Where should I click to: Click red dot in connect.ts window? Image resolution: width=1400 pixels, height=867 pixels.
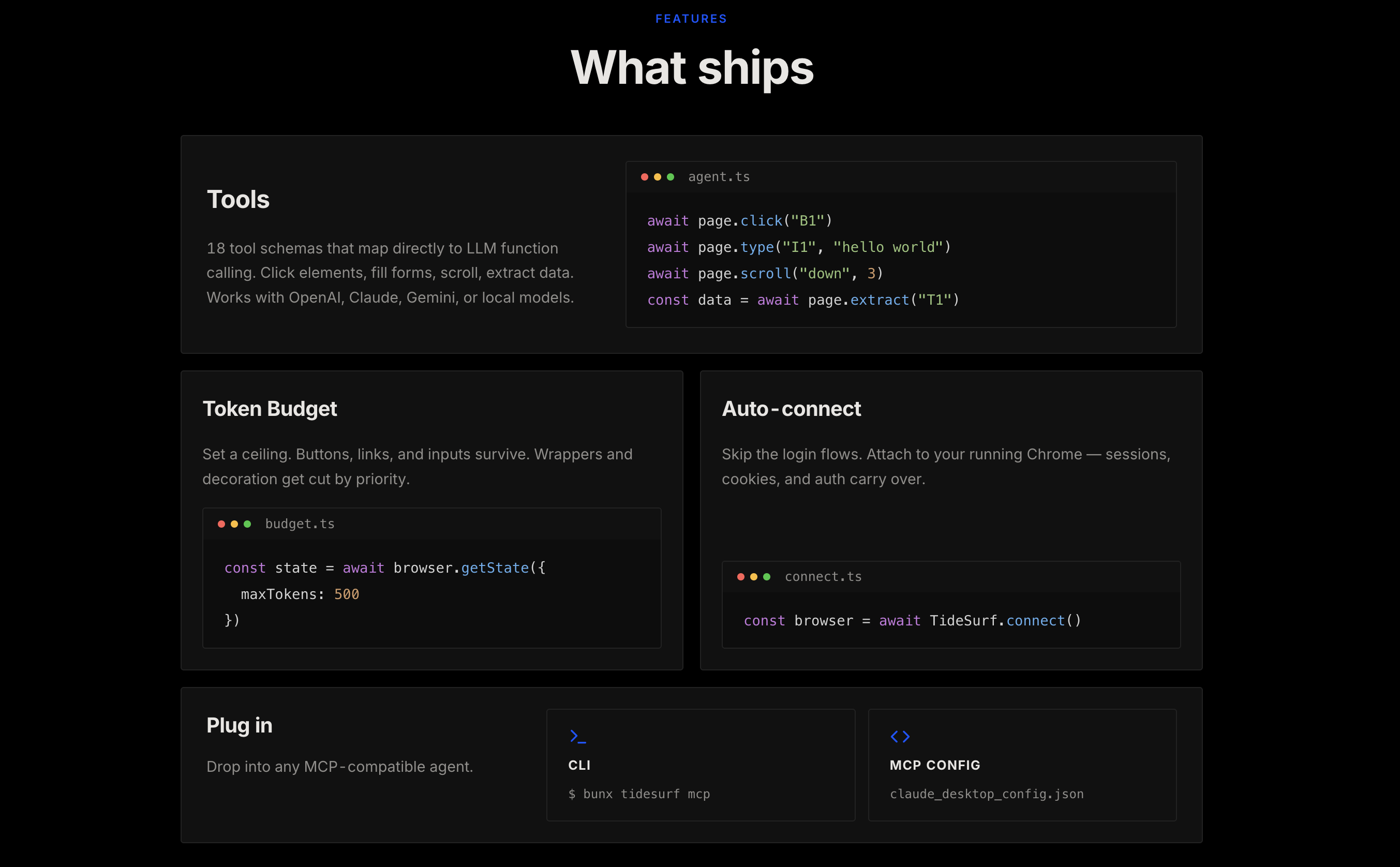coord(741,577)
